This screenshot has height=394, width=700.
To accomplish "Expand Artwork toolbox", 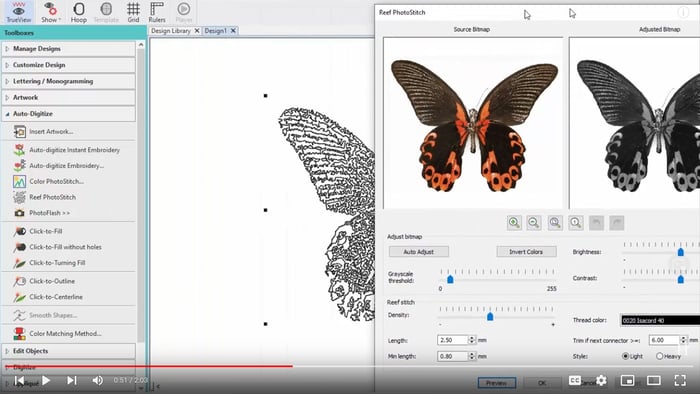I will (68, 97).
